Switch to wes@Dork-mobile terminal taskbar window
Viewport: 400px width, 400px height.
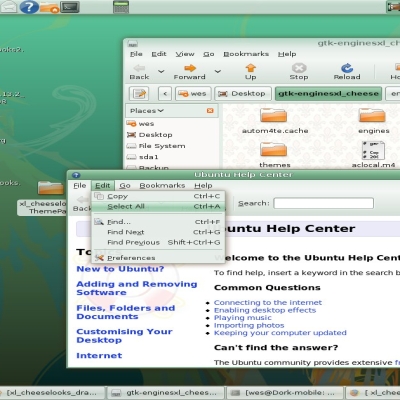(x=284, y=393)
